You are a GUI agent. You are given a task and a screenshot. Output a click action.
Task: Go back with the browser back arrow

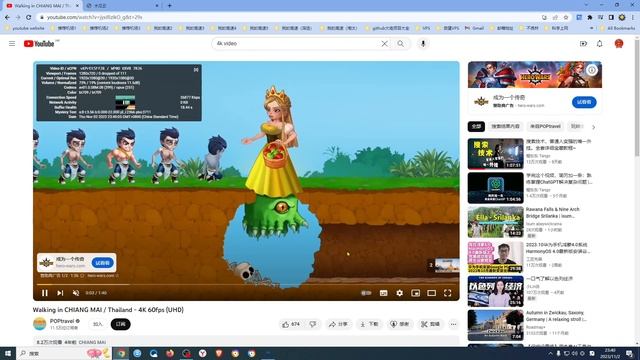(x=7, y=17)
